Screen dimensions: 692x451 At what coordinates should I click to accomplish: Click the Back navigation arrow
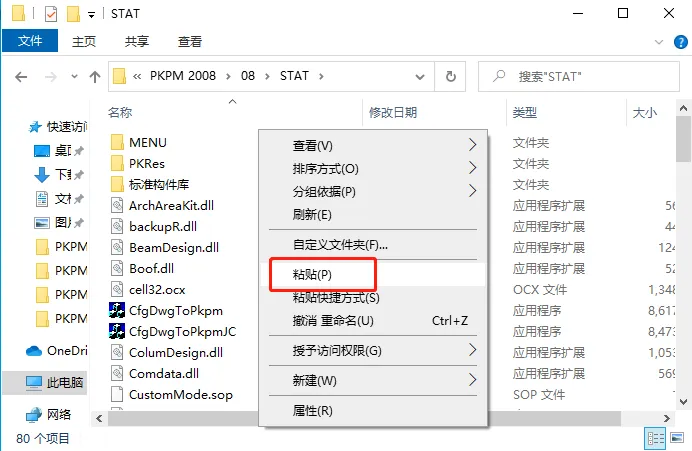[x=21, y=77]
